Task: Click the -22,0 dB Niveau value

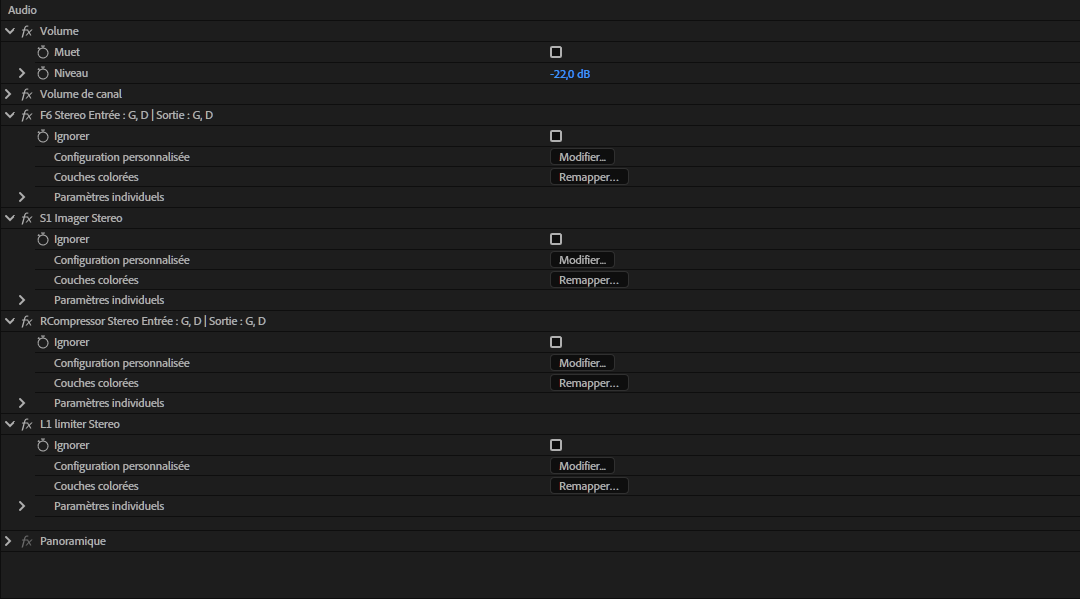Action: [570, 74]
